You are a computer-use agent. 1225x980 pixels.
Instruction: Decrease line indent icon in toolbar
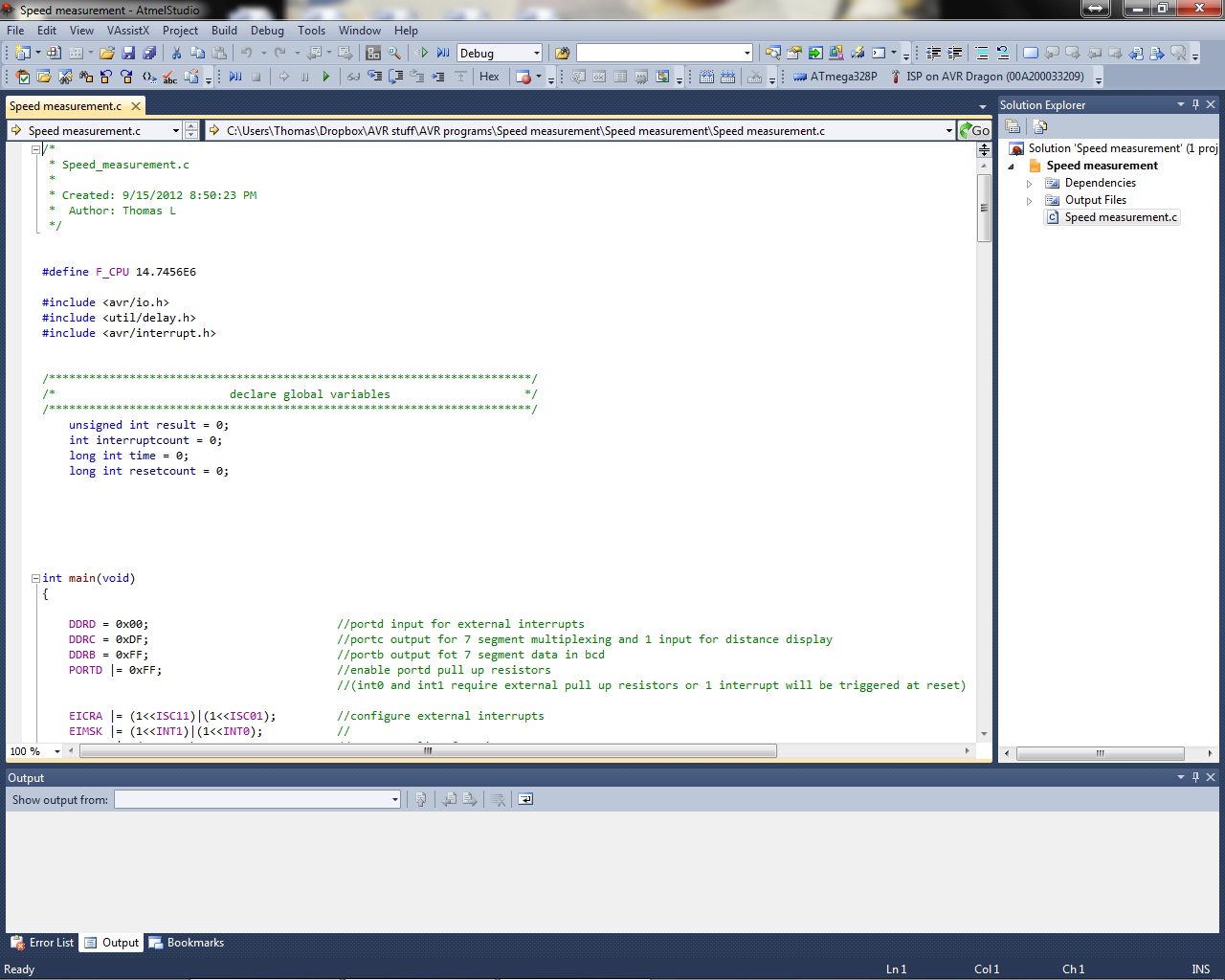coord(934,53)
